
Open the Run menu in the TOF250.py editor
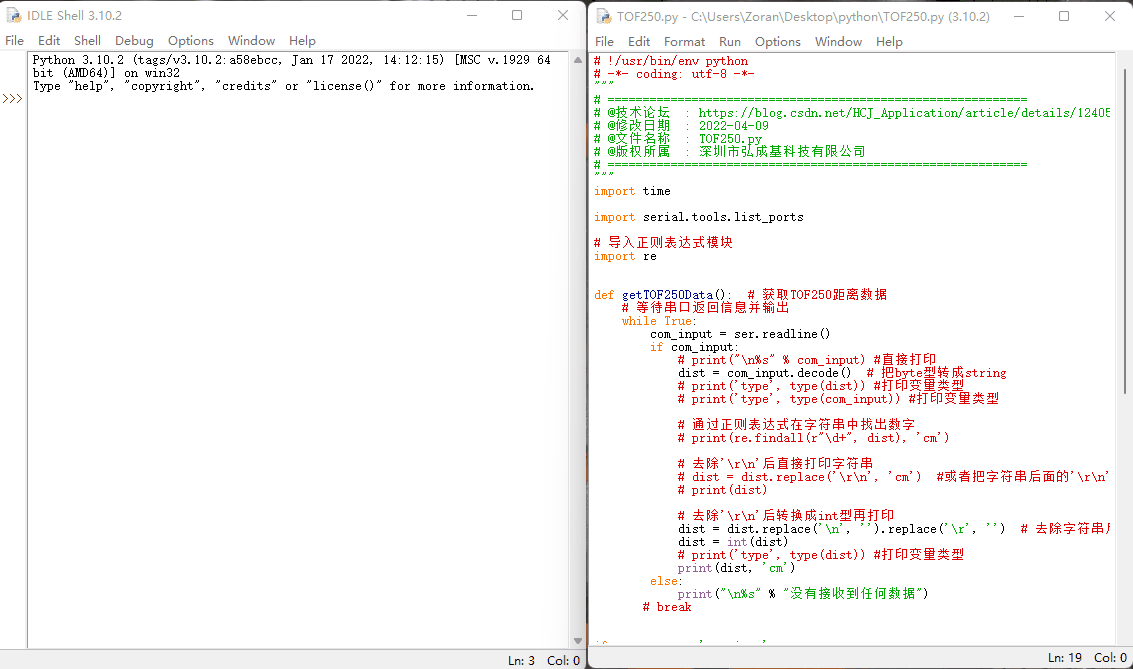click(x=729, y=42)
